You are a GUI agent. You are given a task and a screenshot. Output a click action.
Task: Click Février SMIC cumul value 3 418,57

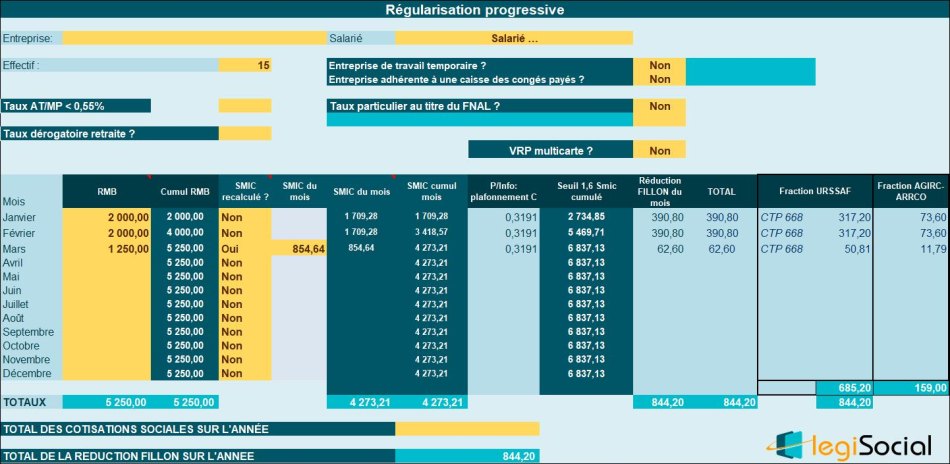(432, 233)
